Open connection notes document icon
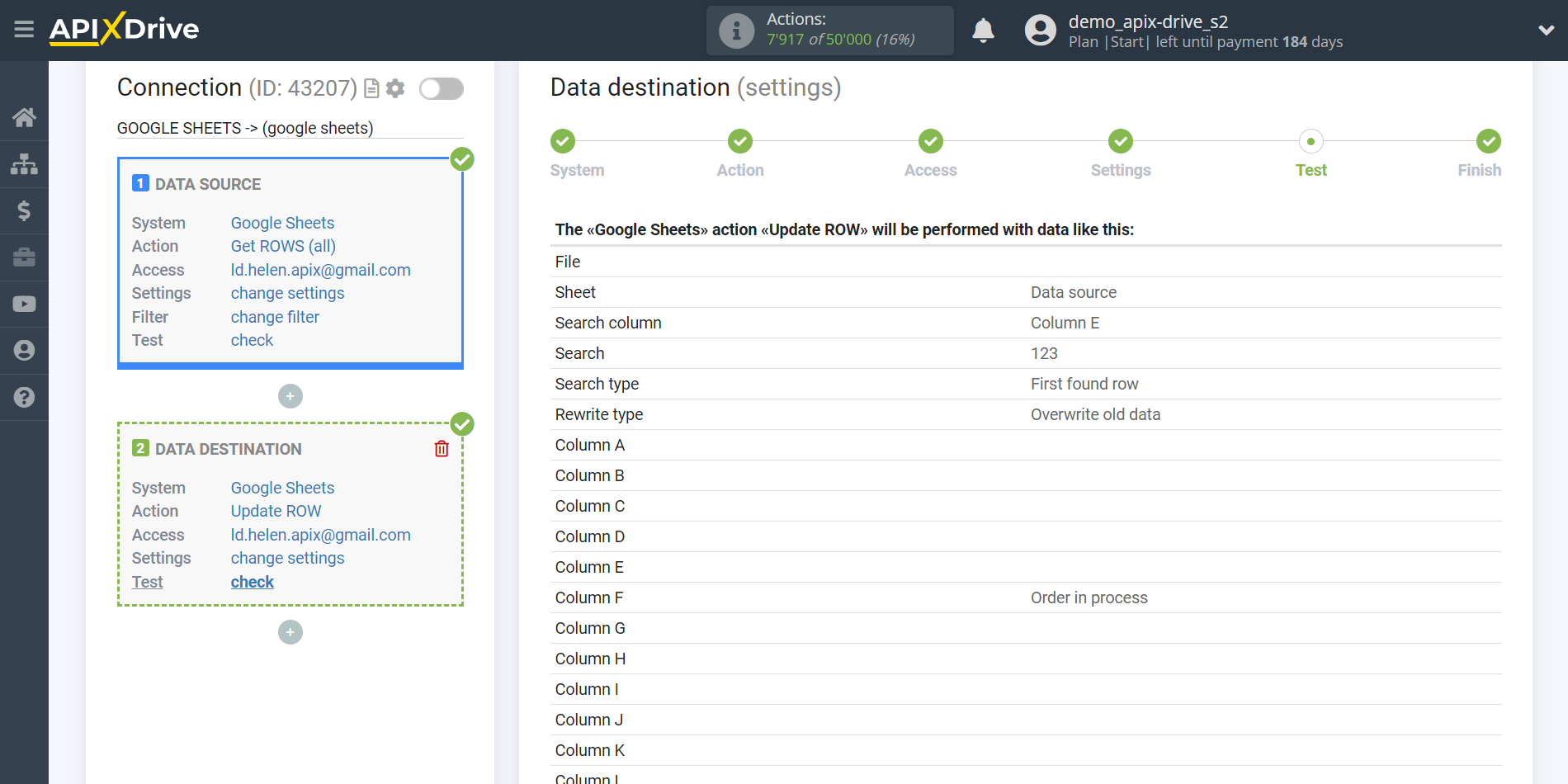The image size is (1568, 784). (x=371, y=88)
